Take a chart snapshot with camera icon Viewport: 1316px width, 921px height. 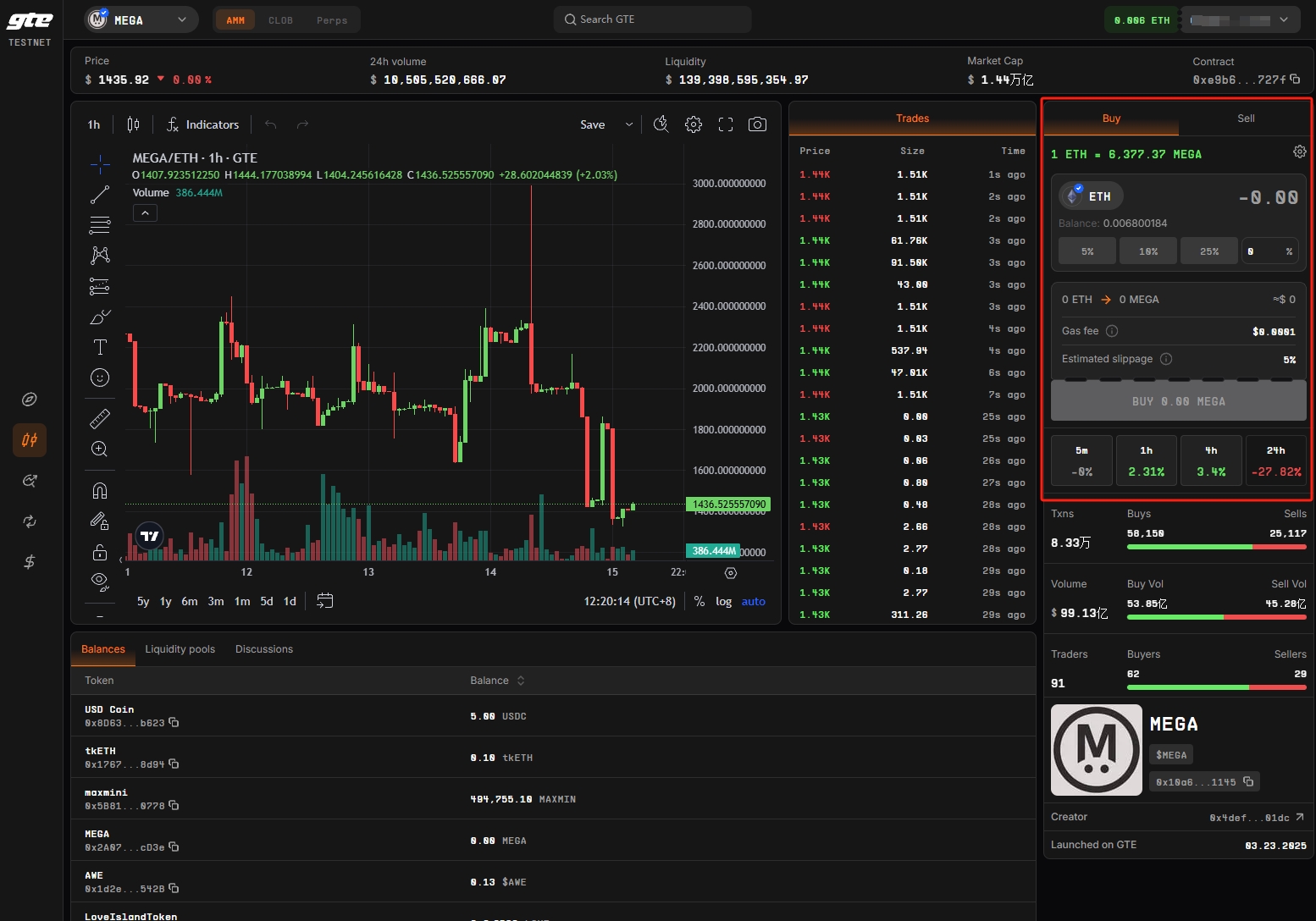pos(757,124)
